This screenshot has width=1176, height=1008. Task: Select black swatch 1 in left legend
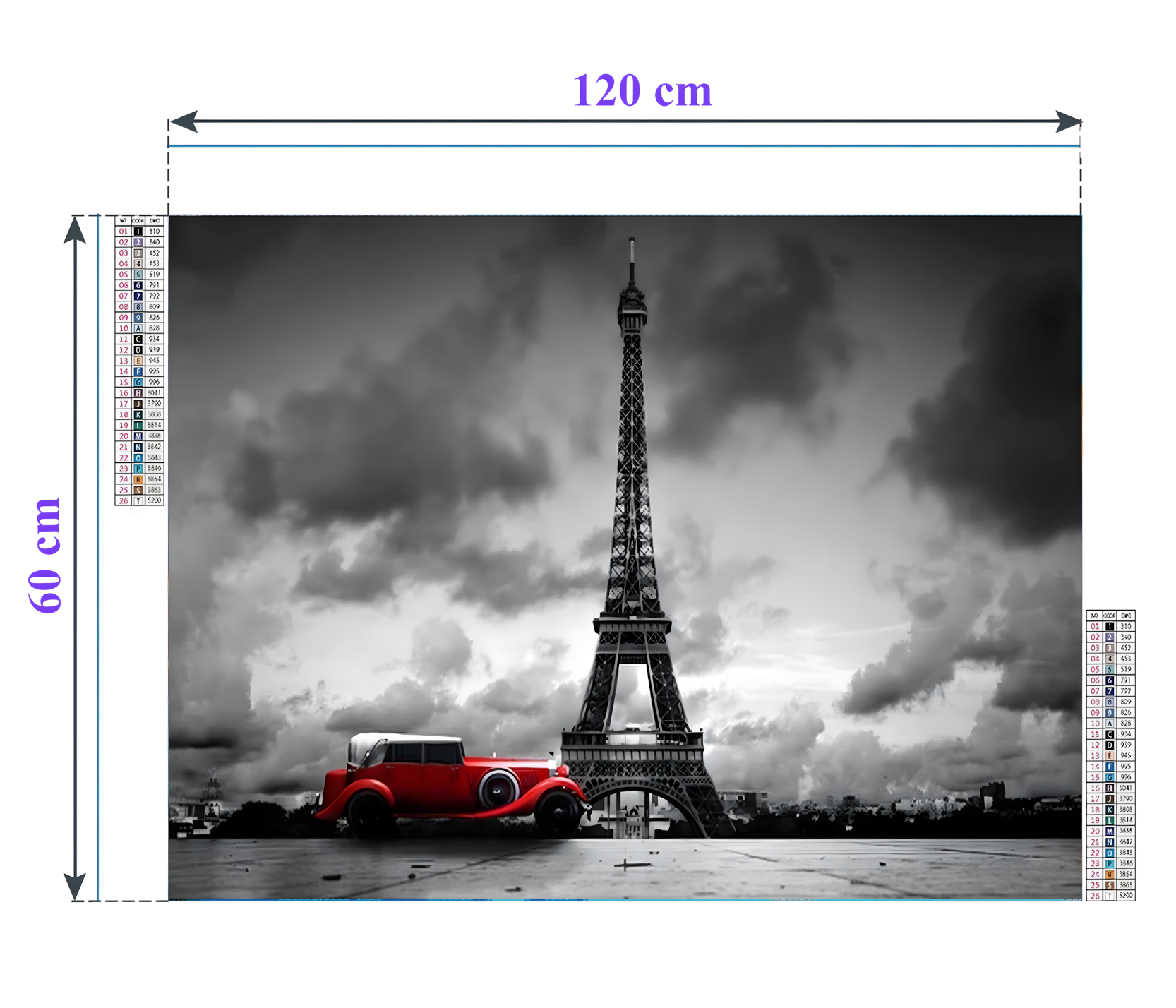[138, 232]
